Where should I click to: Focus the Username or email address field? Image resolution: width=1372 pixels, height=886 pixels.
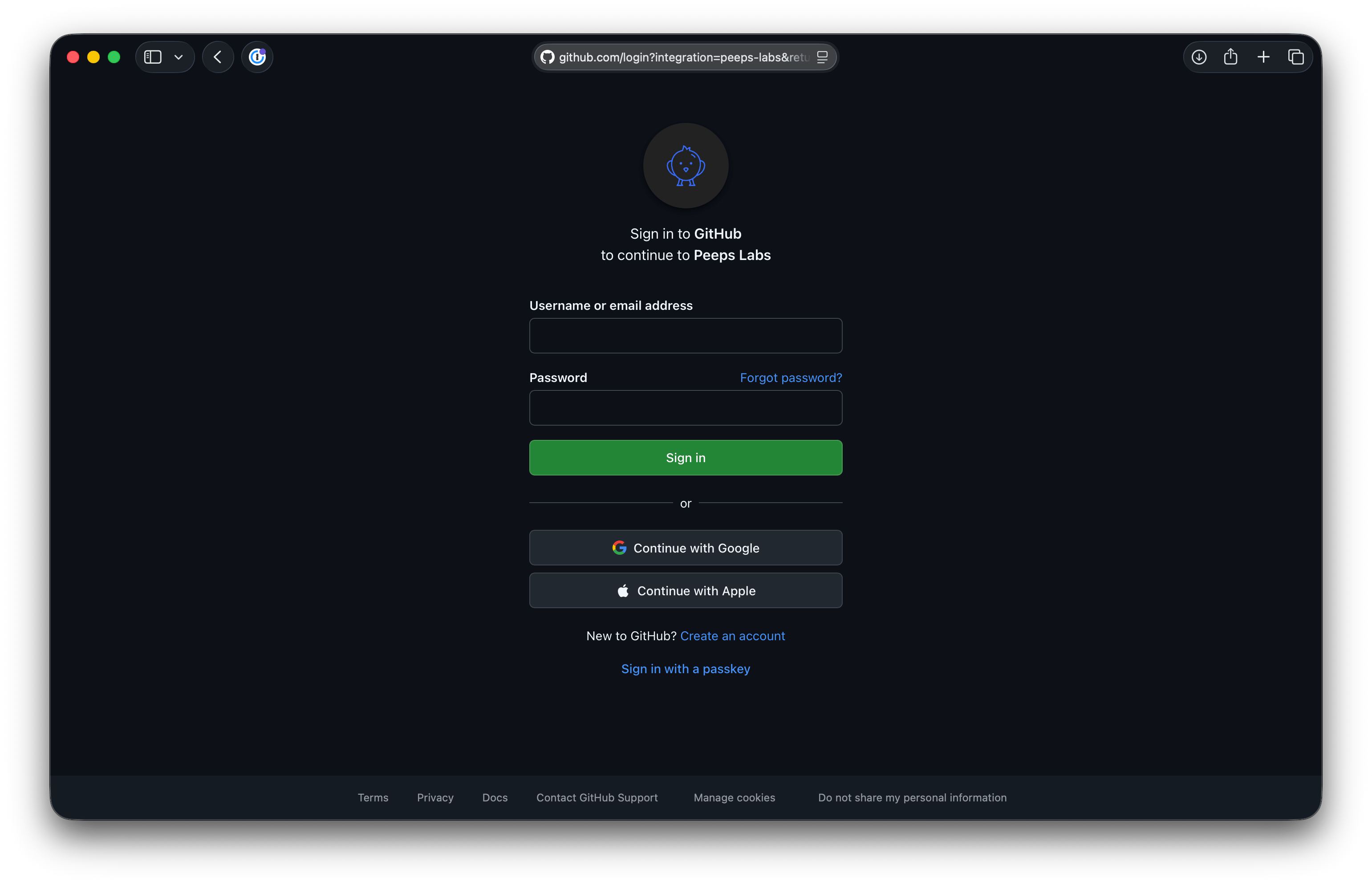[x=686, y=335]
